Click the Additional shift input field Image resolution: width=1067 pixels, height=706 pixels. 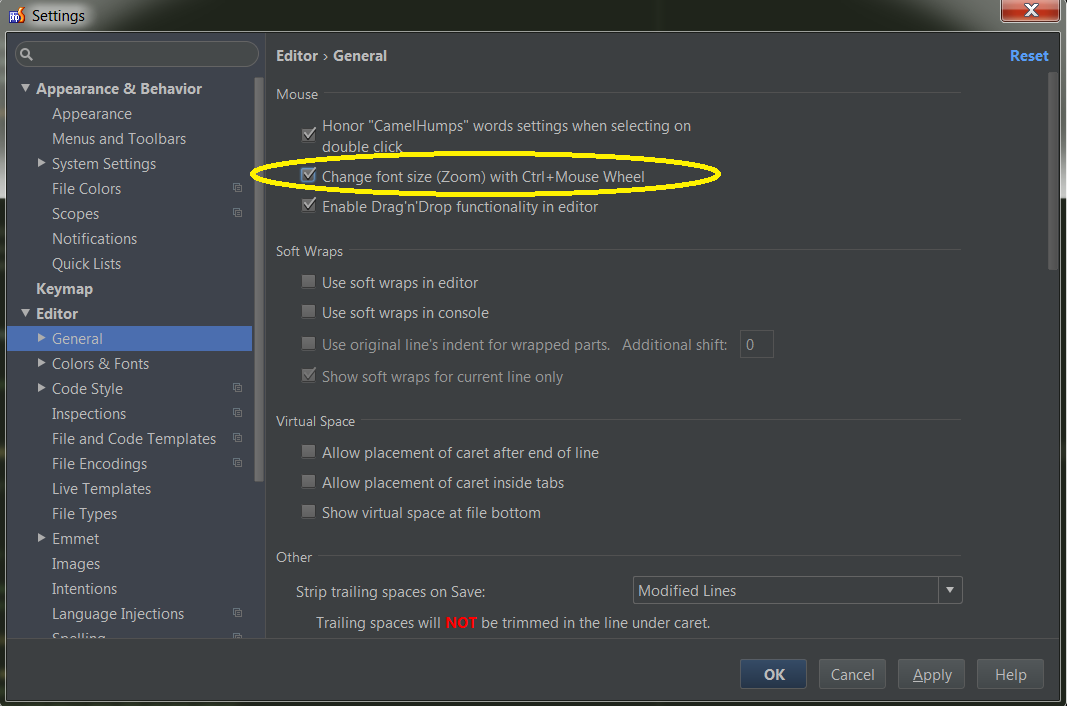pos(756,343)
